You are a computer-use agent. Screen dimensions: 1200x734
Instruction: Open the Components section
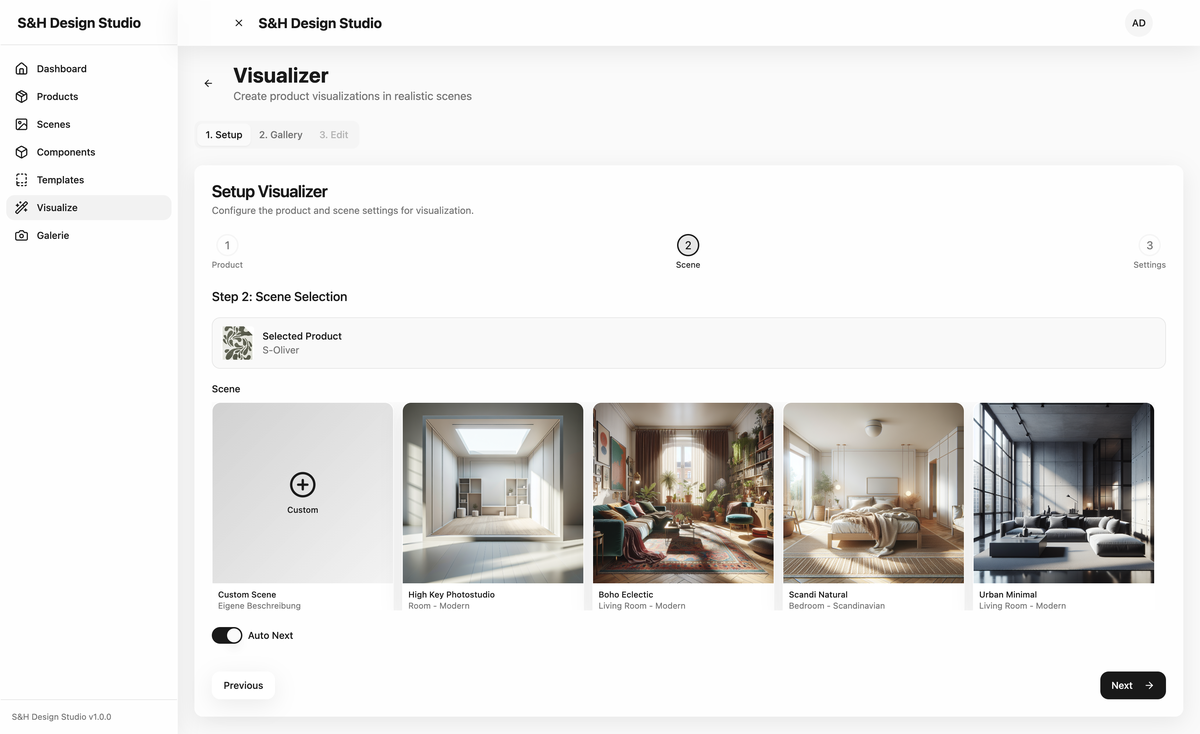(21, 151)
